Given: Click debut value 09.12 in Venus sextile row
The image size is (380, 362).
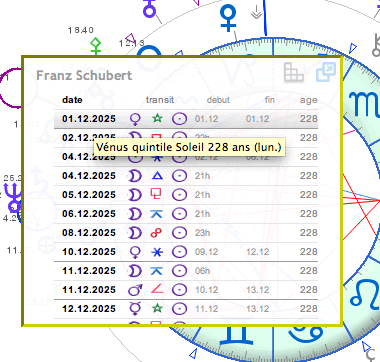Looking at the screenshot, I should pos(207,252).
